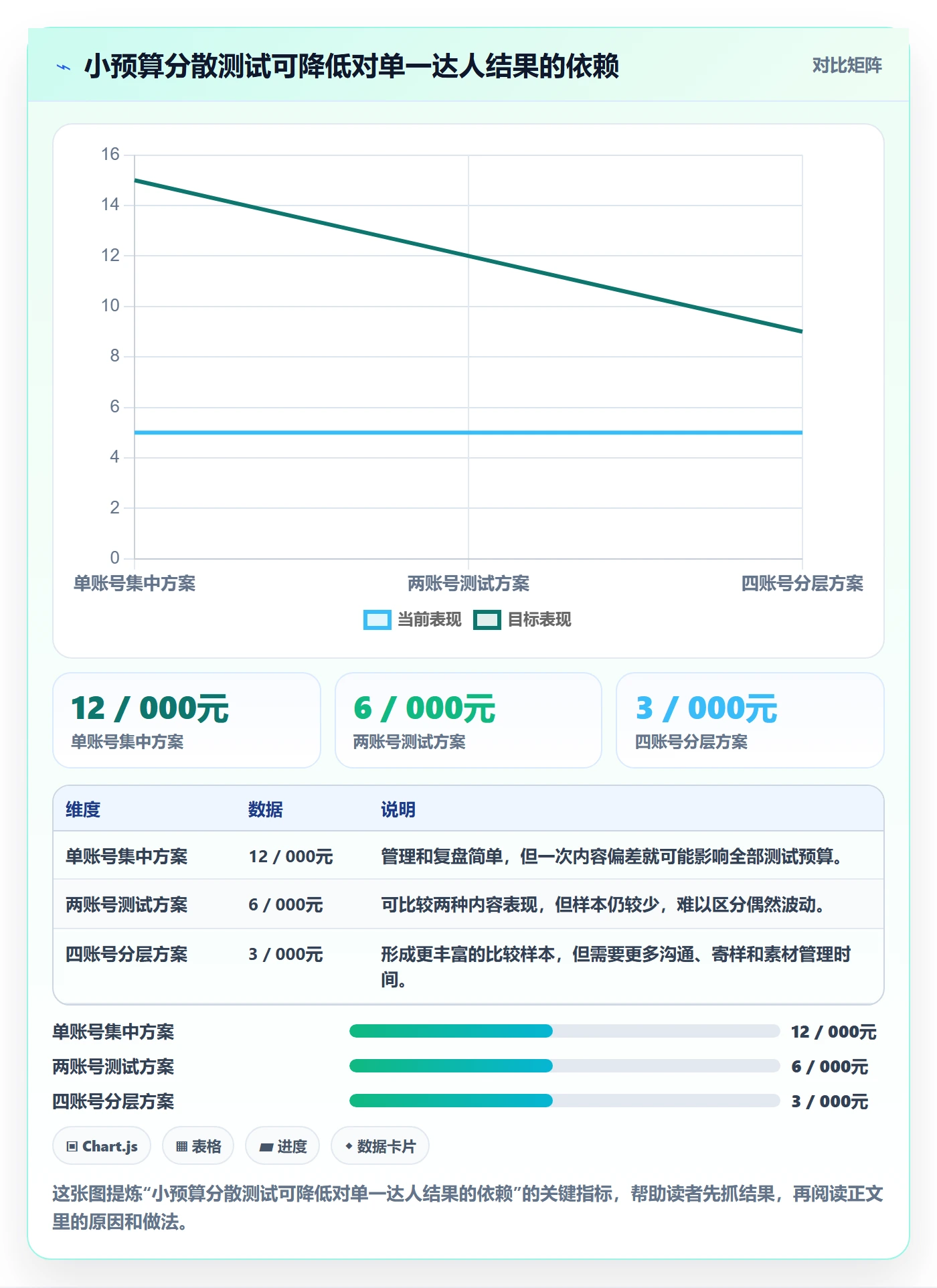Click the 进度 chip

pyautogui.click(x=282, y=1146)
